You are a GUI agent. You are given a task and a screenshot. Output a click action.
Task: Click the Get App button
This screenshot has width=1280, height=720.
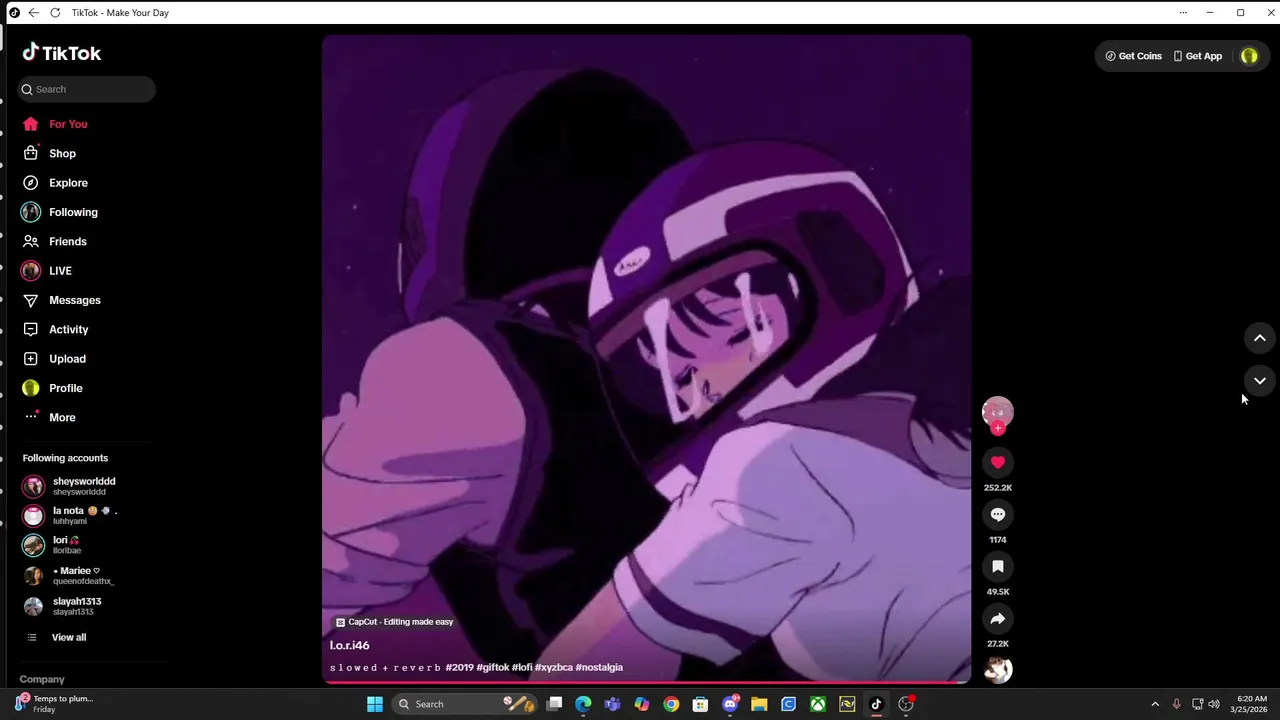(x=1198, y=56)
